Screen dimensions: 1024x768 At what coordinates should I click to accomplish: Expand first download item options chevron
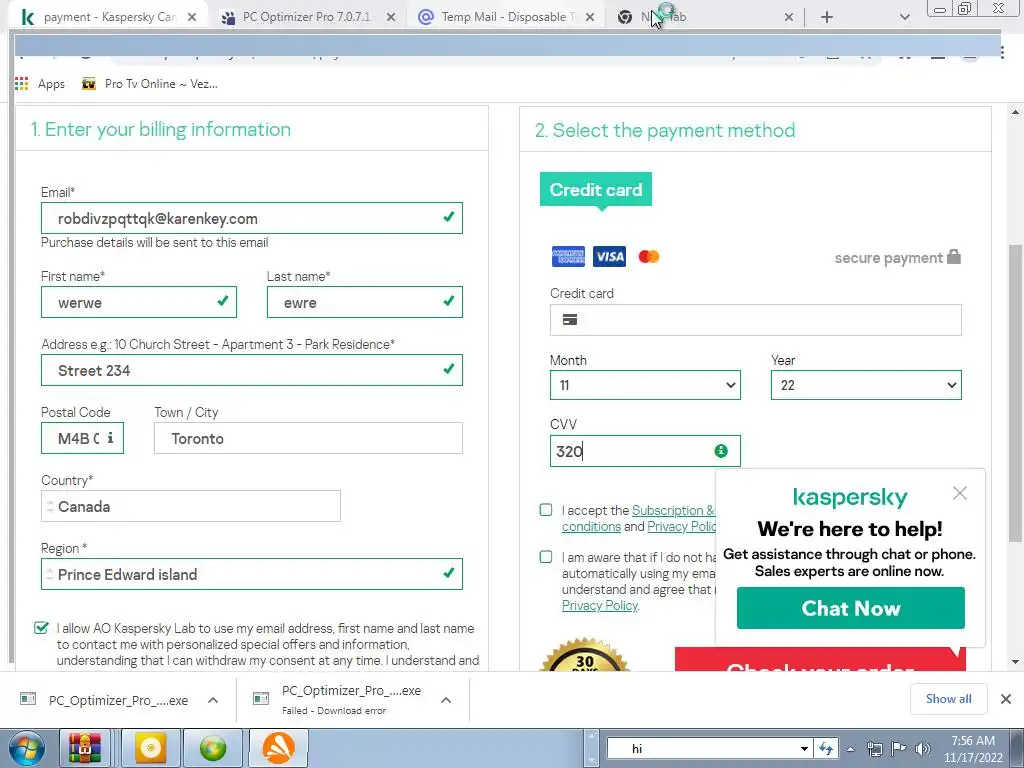pyautogui.click(x=213, y=700)
